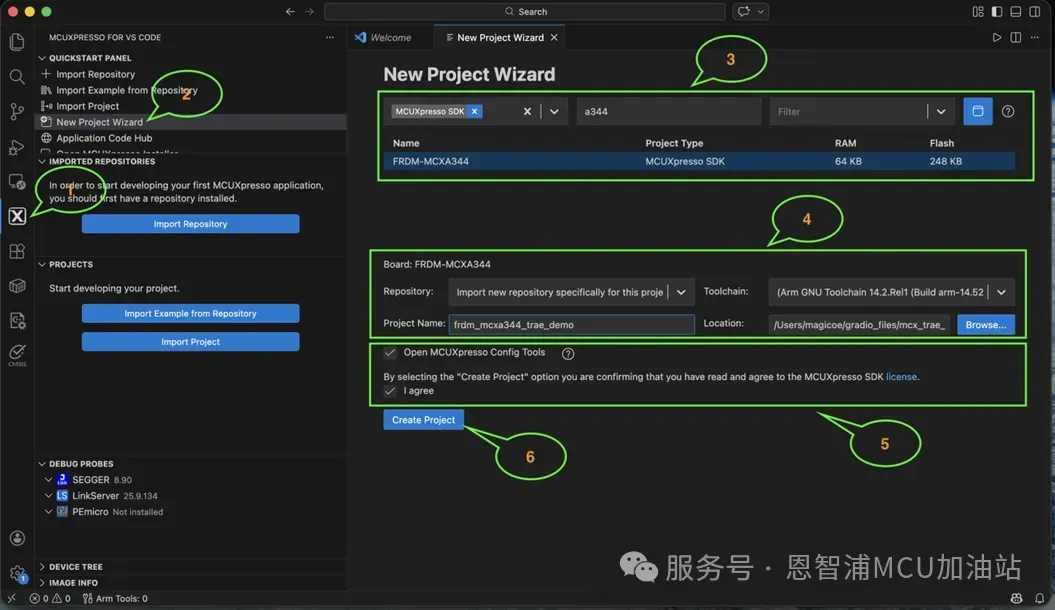Image resolution: width=1055 pixels, height=610 pixels.
Task: Select the MCUXpresso X icon in activity bar
Action: pos(17,216)
